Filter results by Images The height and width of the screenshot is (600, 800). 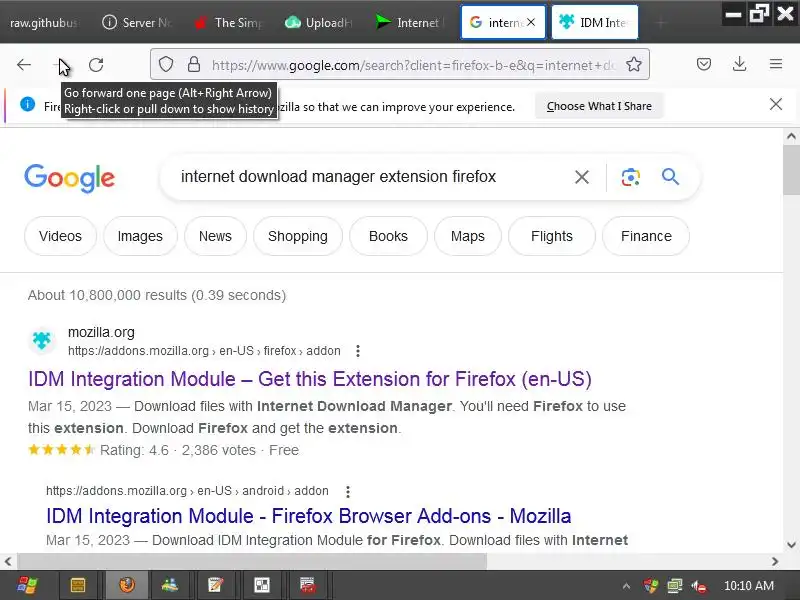pyautogui.click(x=140, y=236)
